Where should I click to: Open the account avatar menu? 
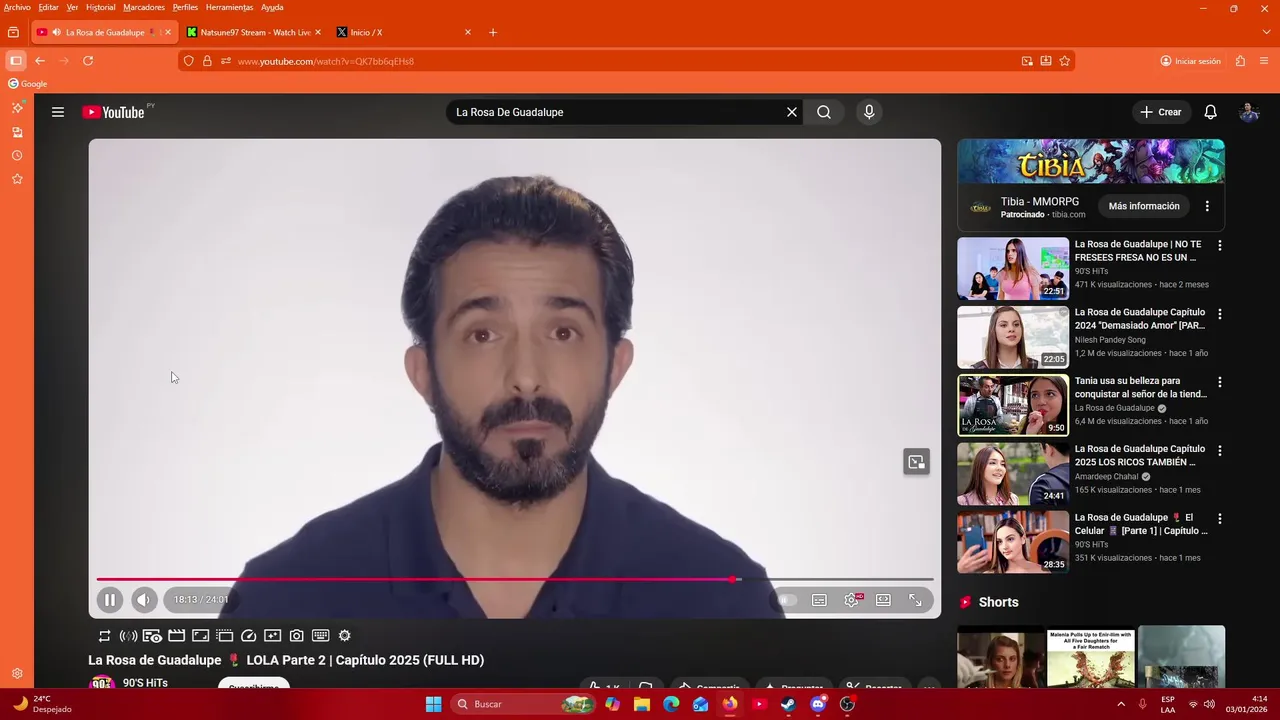tap(1249, 112)
